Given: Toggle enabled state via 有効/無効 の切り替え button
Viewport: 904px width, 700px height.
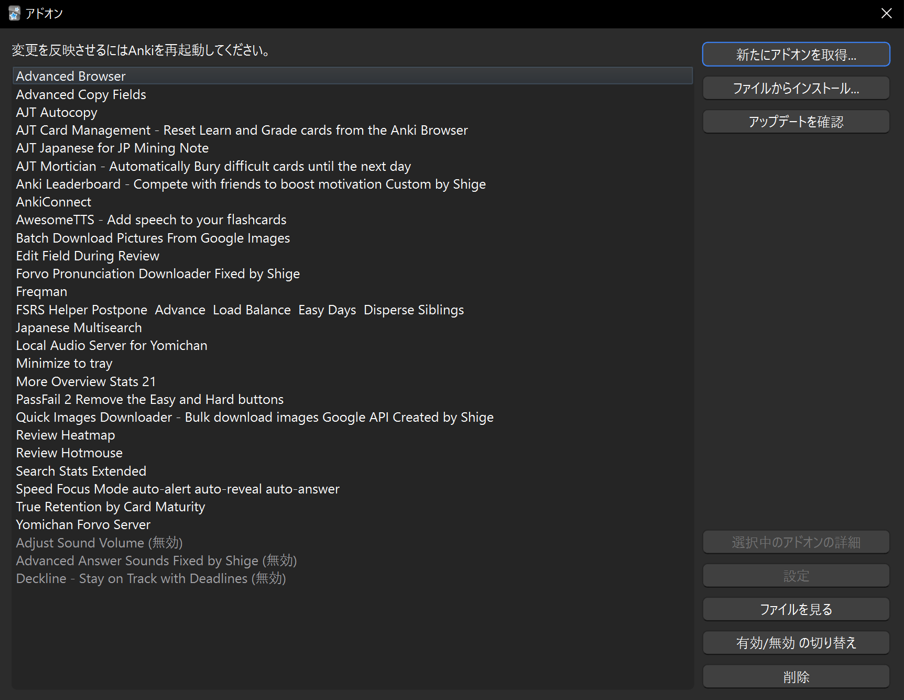Looking at the screenshot, I should point(795,642).
